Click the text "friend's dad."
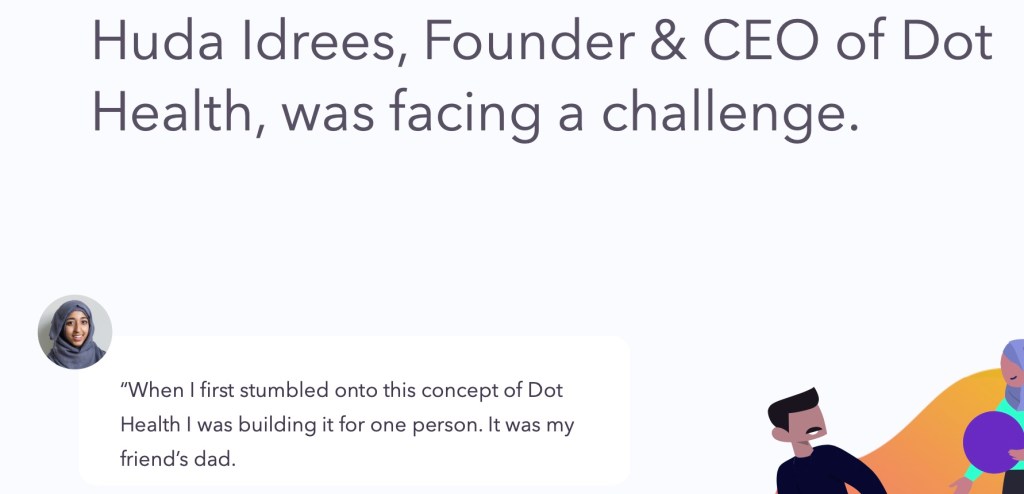 pos(177,459)
